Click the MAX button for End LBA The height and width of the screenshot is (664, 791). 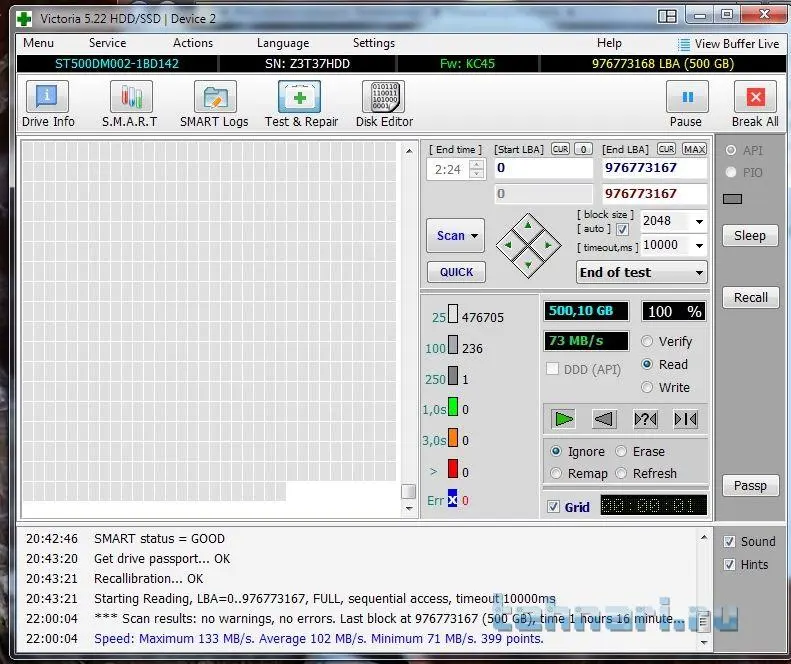(694, 149)
